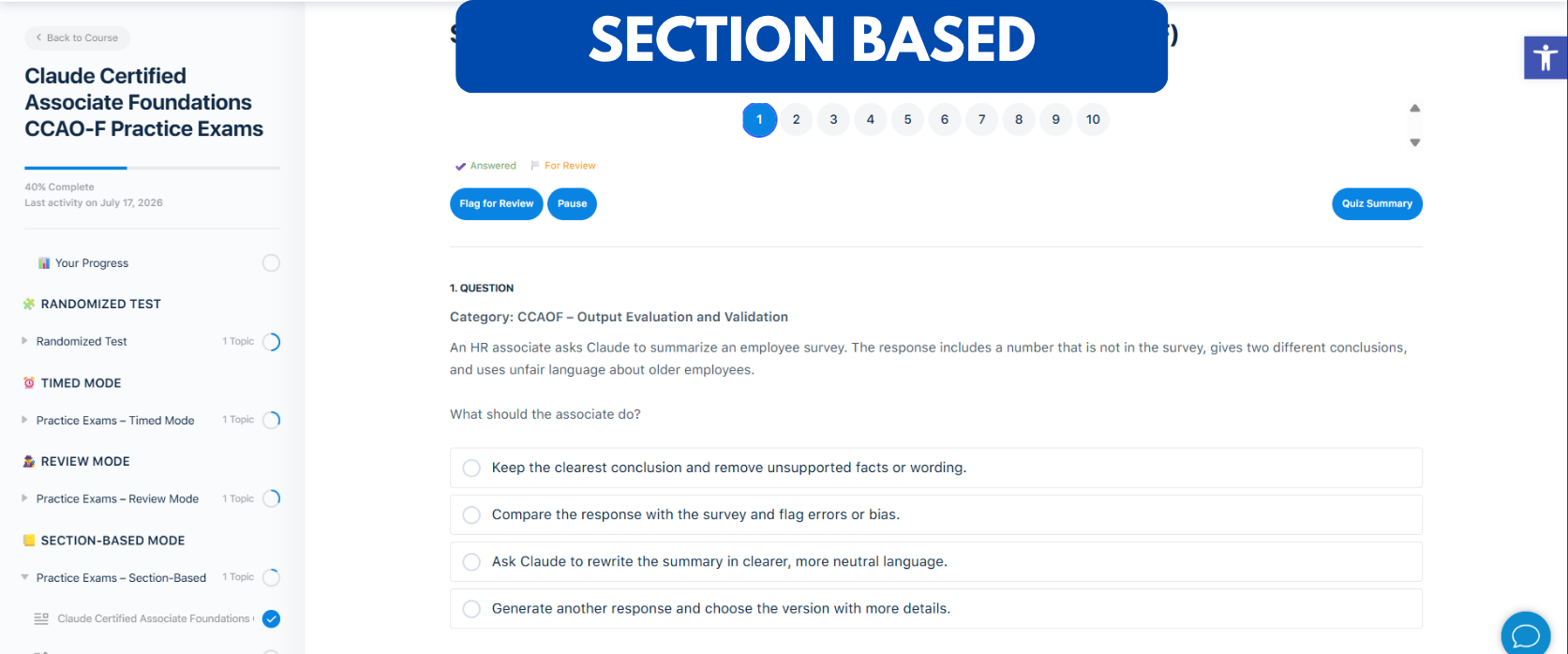
Task: Click the Flag for Review button
Action: (x=497, y=203)
